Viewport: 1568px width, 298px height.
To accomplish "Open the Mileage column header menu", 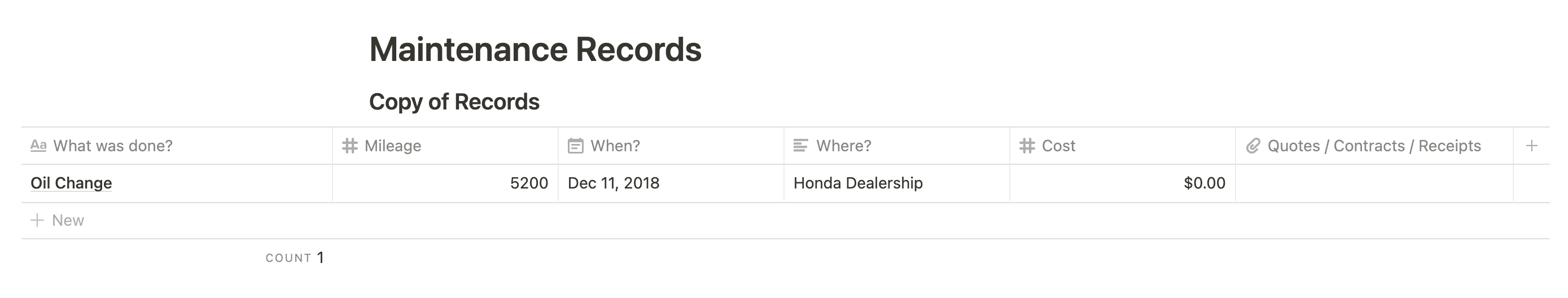I will [x=445, y=146].
